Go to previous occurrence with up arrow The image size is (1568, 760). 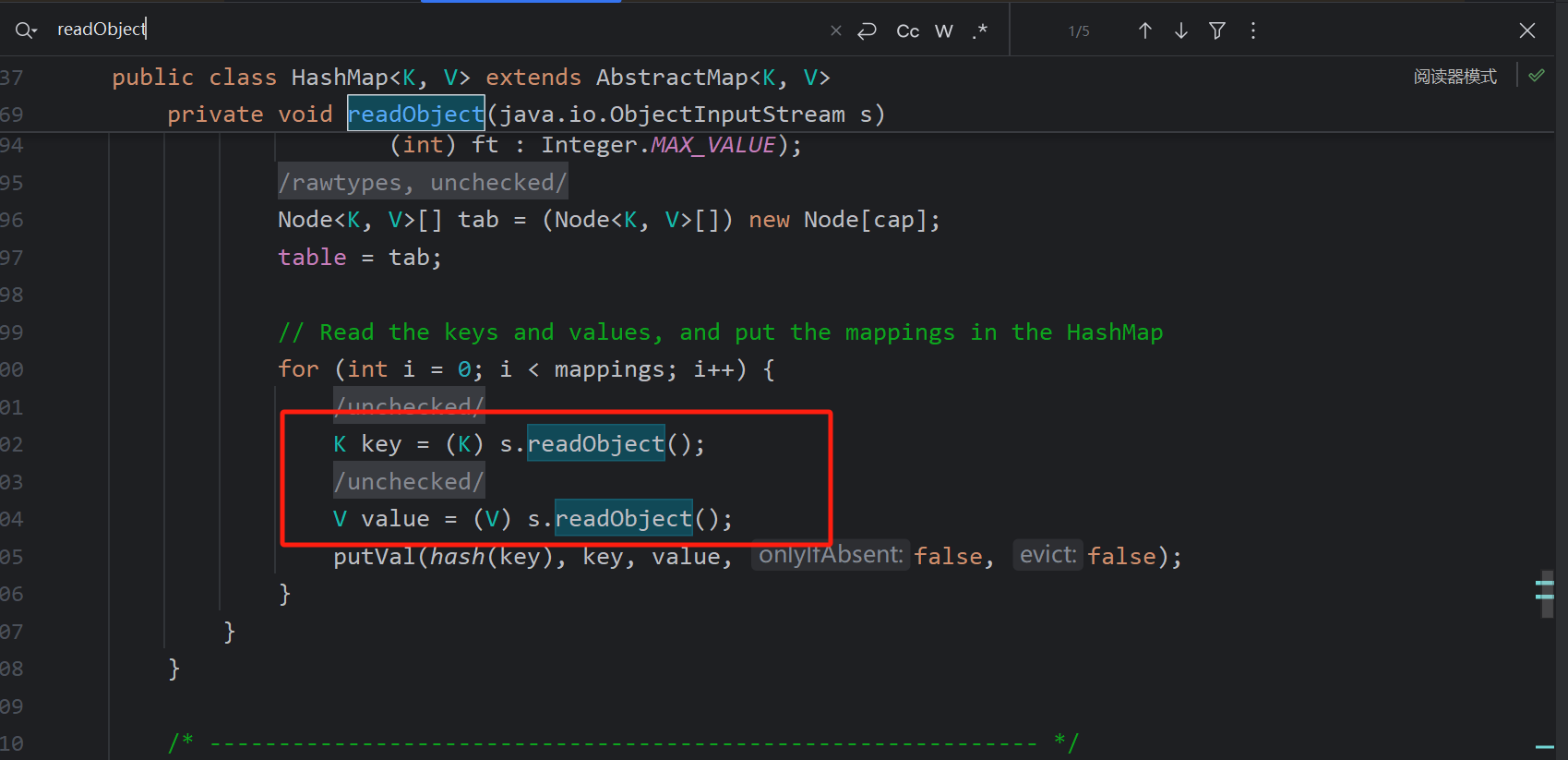1145,30
